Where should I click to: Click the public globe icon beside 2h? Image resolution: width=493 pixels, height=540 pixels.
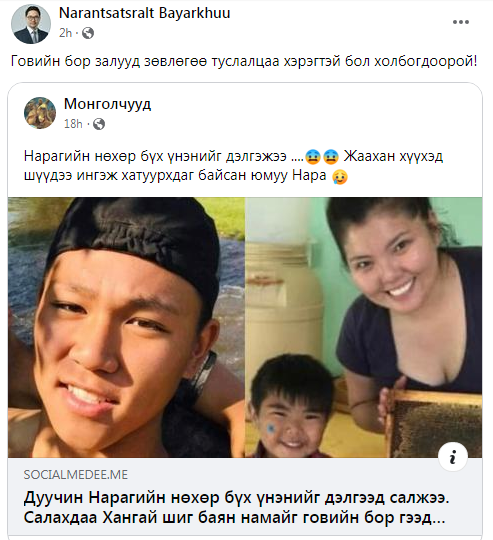pos(88,33)
